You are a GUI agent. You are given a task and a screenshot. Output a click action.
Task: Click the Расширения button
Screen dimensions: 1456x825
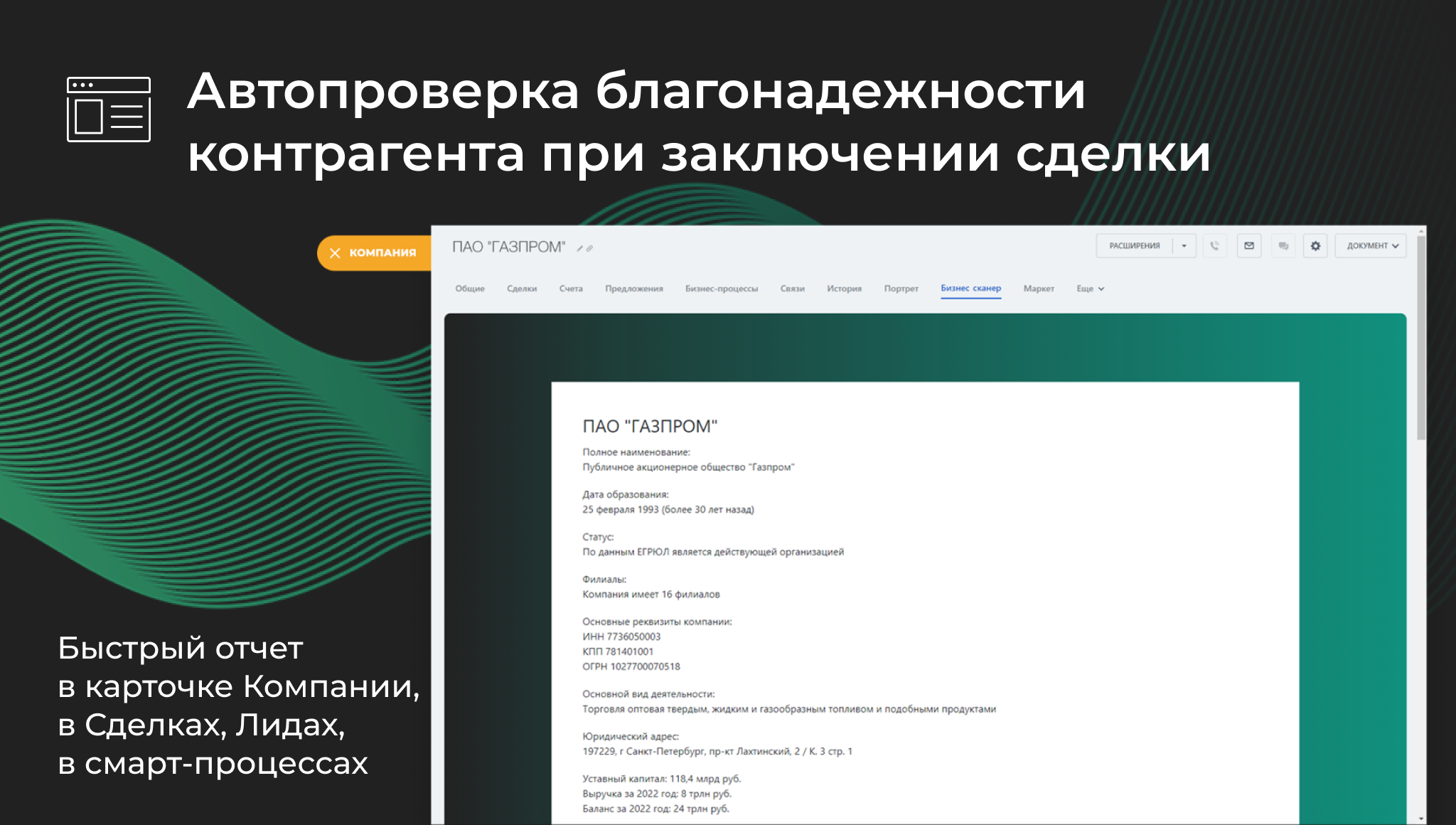coord(1135,246)
